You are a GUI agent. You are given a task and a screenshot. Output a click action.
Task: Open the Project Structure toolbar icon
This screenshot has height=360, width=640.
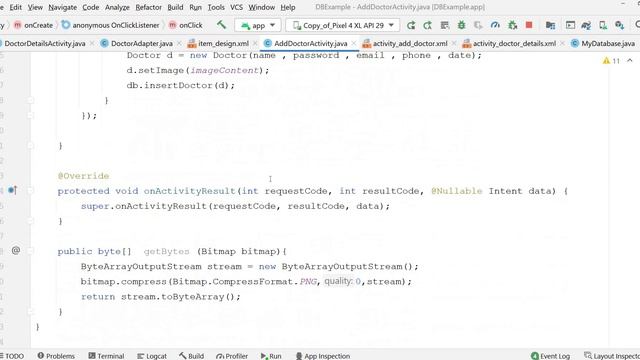pos(550,25)
